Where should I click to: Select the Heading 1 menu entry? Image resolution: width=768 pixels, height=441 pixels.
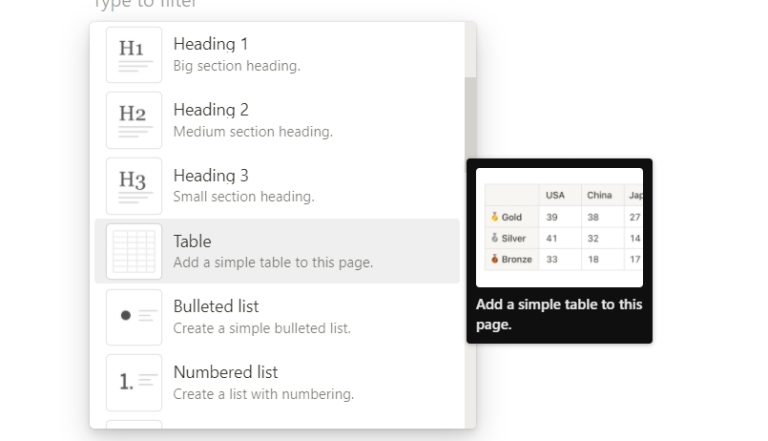pyautogui.click(x=211, y=44)
